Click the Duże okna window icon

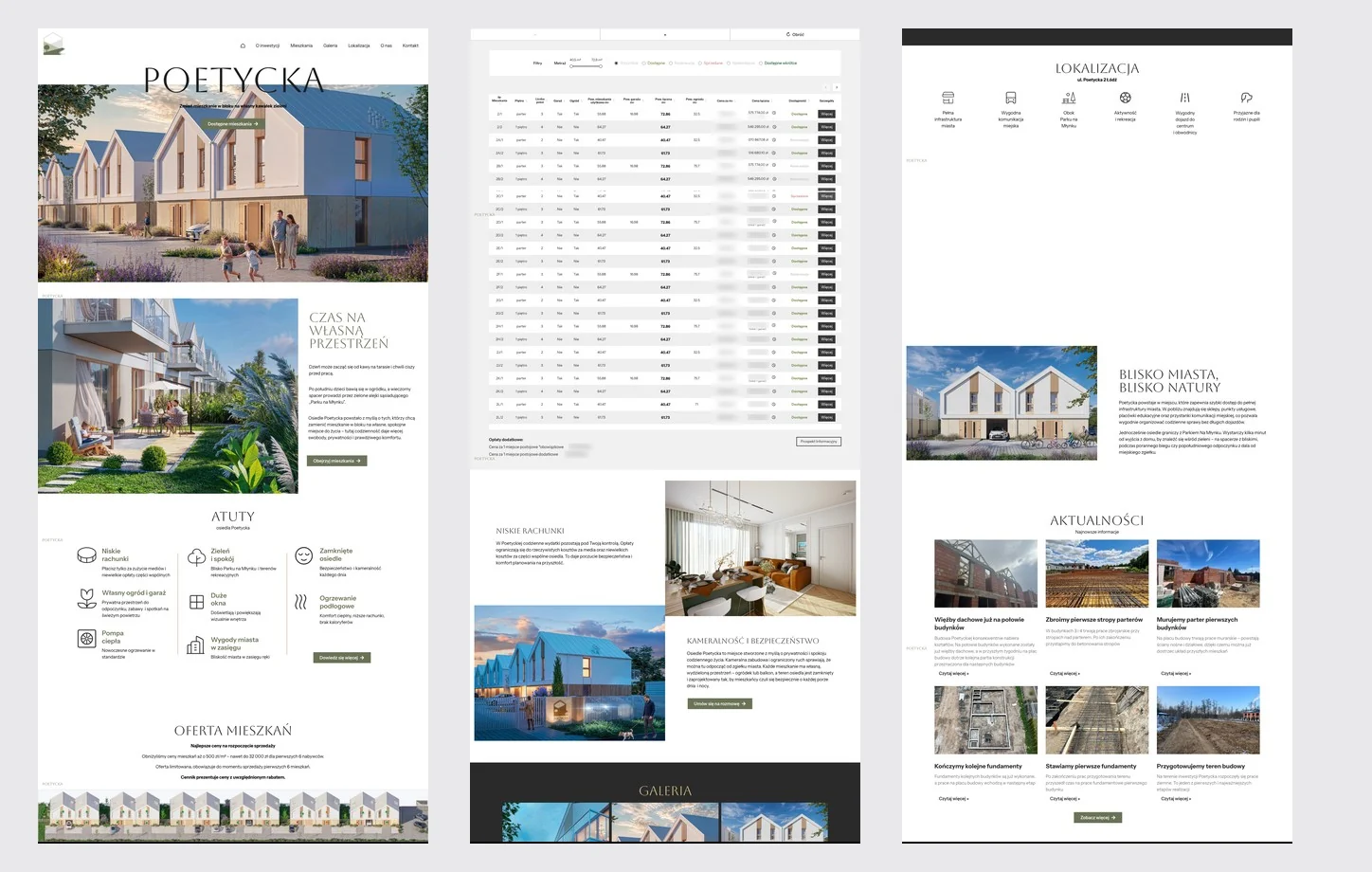coord(196,601)
